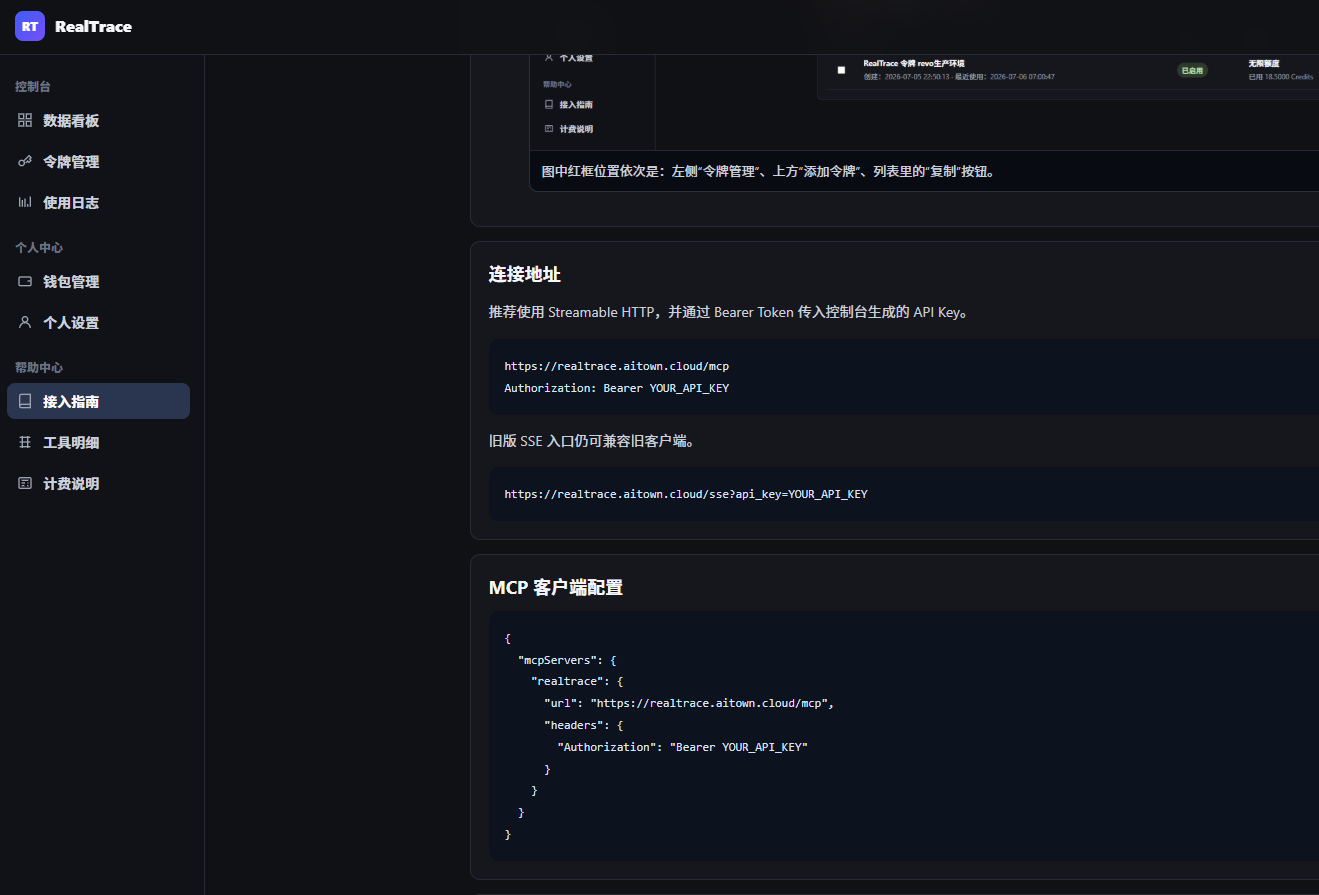Click the 旧版 SSE 入口 paragraph
This screenshot has height=895, width=1319.
pos(592,440)
